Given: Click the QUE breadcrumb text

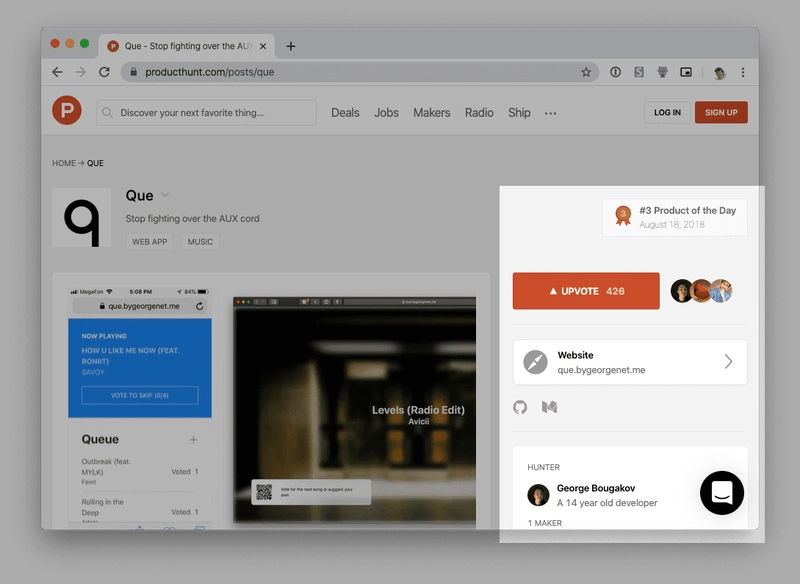Looking at the screenshot, I should (95, 163).
